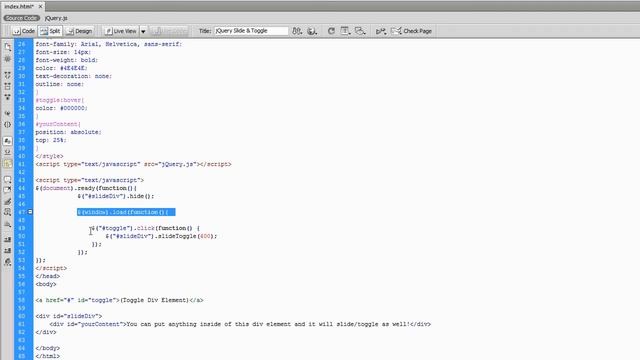This screenshot has height=360, width=640.
Task: Toggle the yellow highlighted coding toolbar icon
Action: (7, 164)
